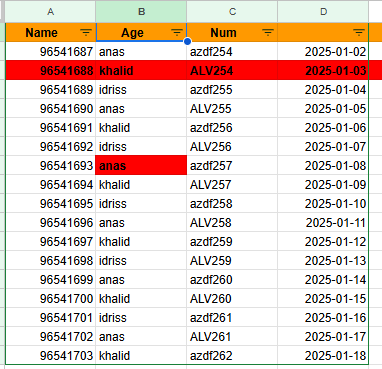
Task: Select column D header
Action: point(323,12)
